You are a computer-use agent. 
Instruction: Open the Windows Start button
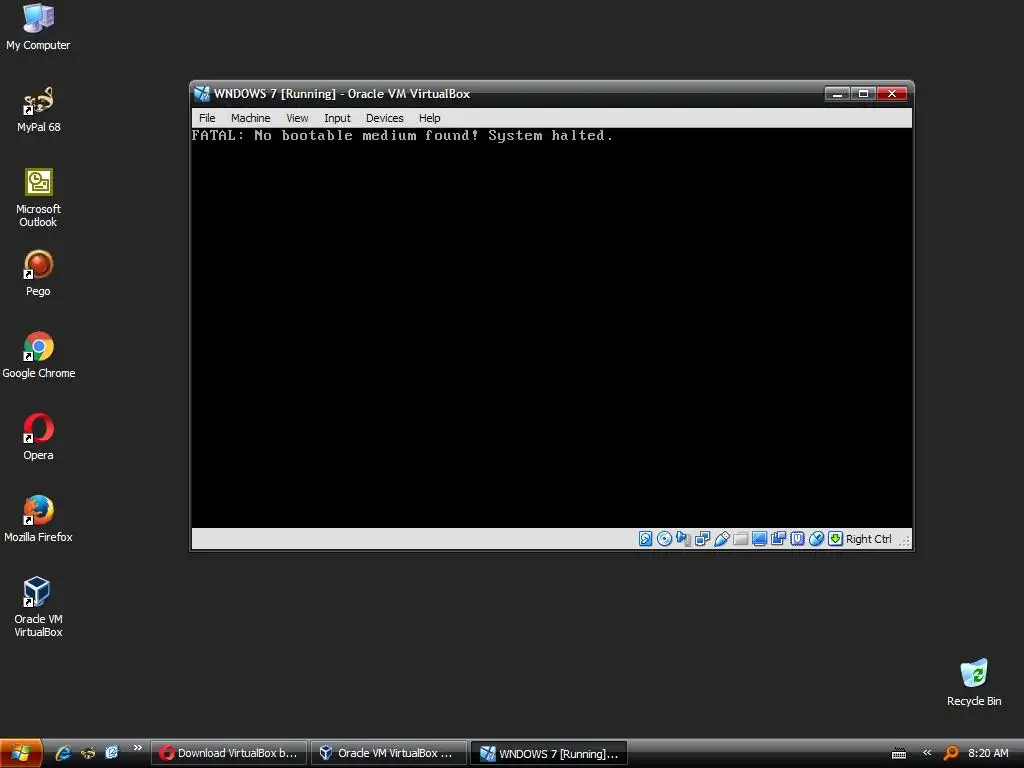pos(21,753)
